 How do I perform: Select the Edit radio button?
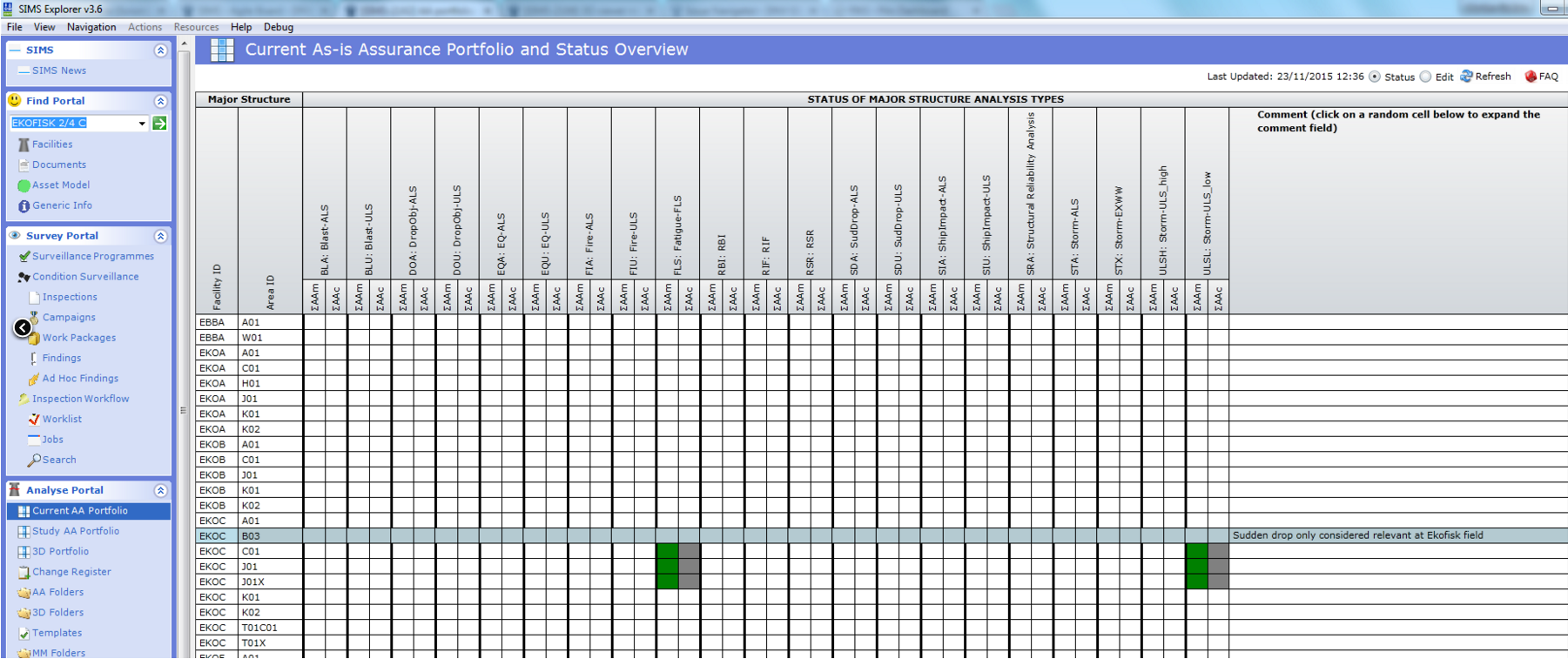click(1425, 77)
